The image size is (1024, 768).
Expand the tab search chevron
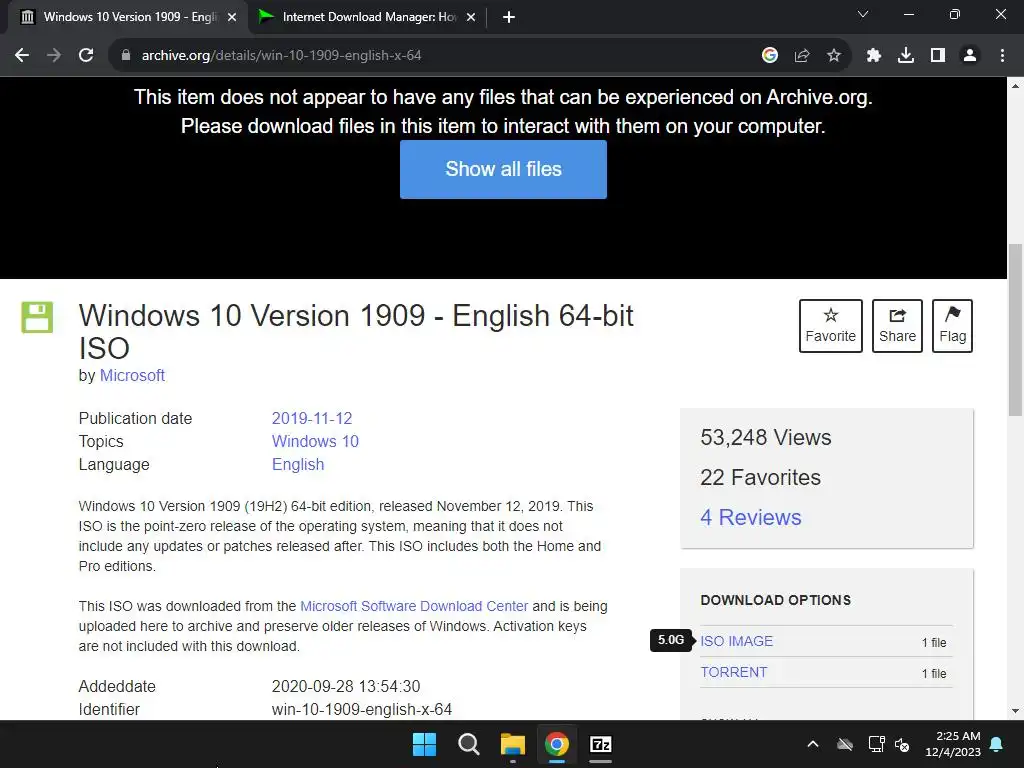click(863, 14)
